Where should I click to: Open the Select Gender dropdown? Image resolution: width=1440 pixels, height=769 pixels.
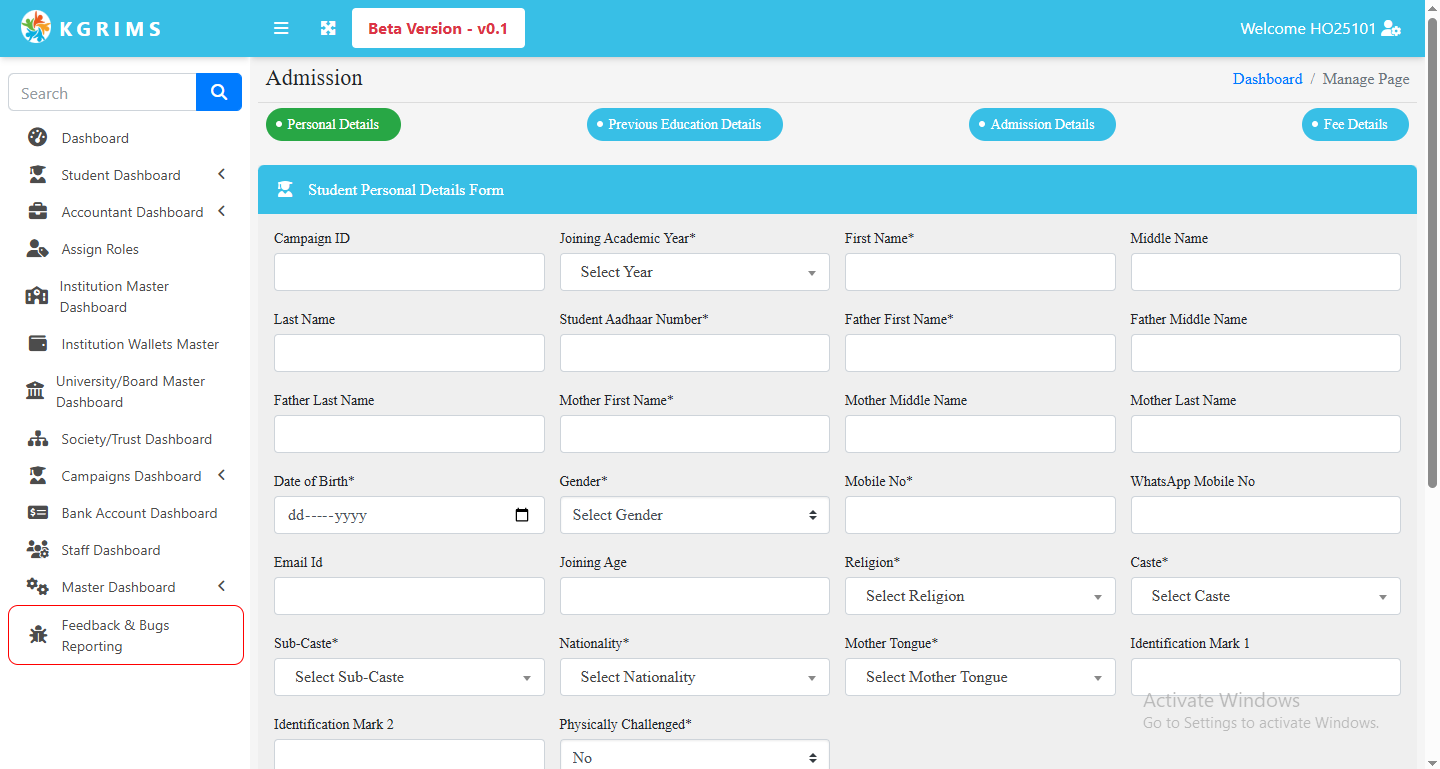(694, 515)
